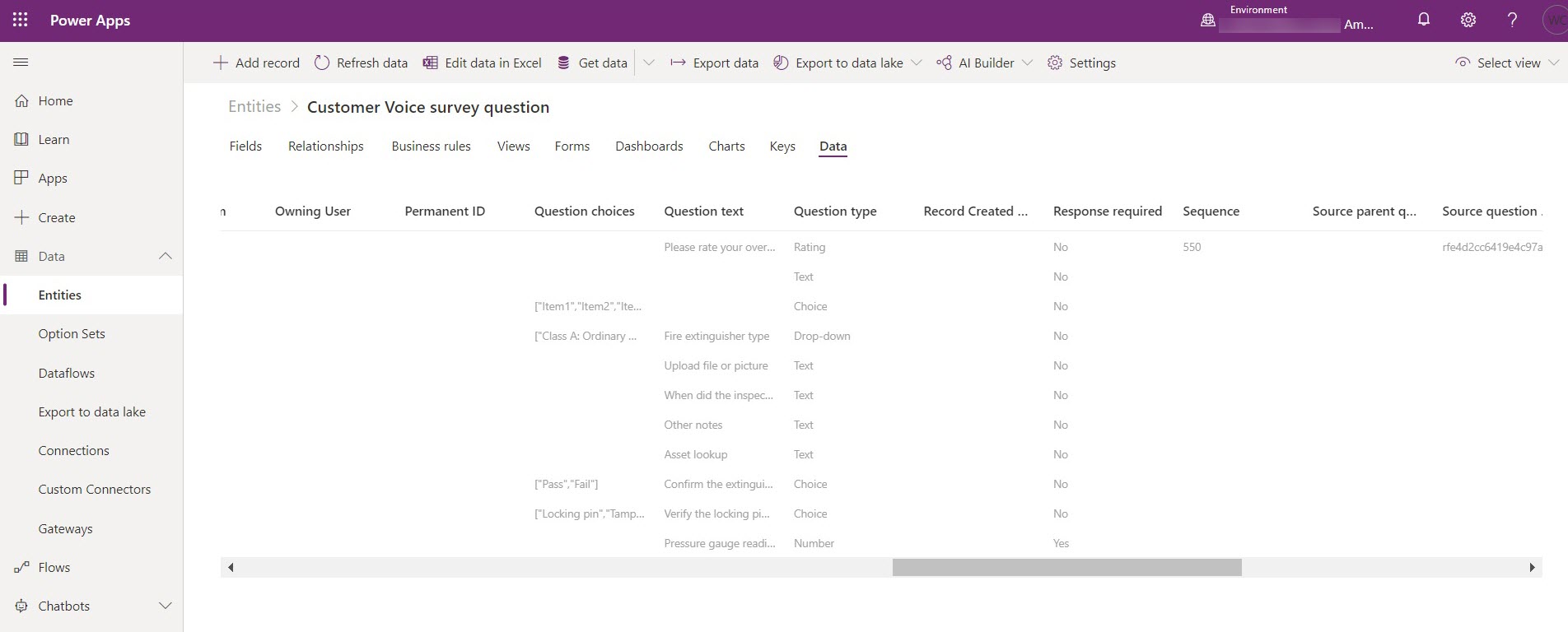Open the Forms tab

pos(572,146)
